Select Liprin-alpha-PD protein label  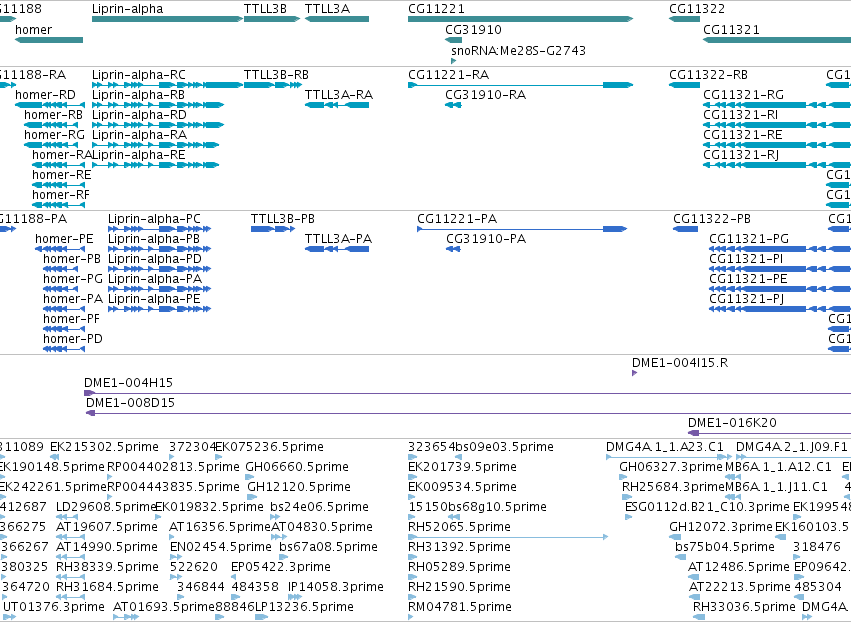[155, 259]
